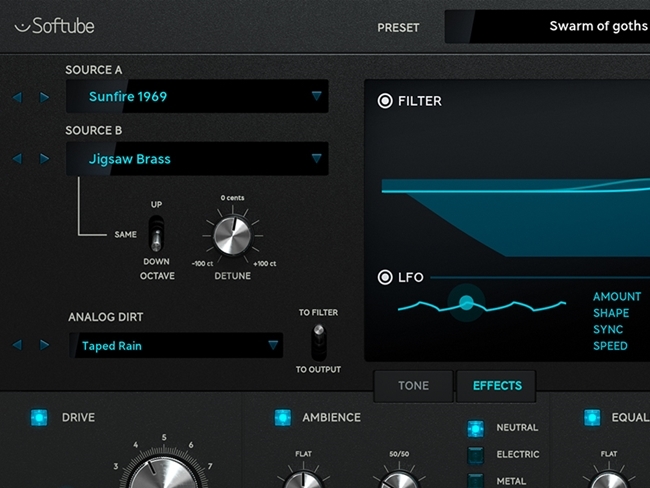Select previous Source A sound arrow
Screen dimensions: 650x488
[17, 97]
